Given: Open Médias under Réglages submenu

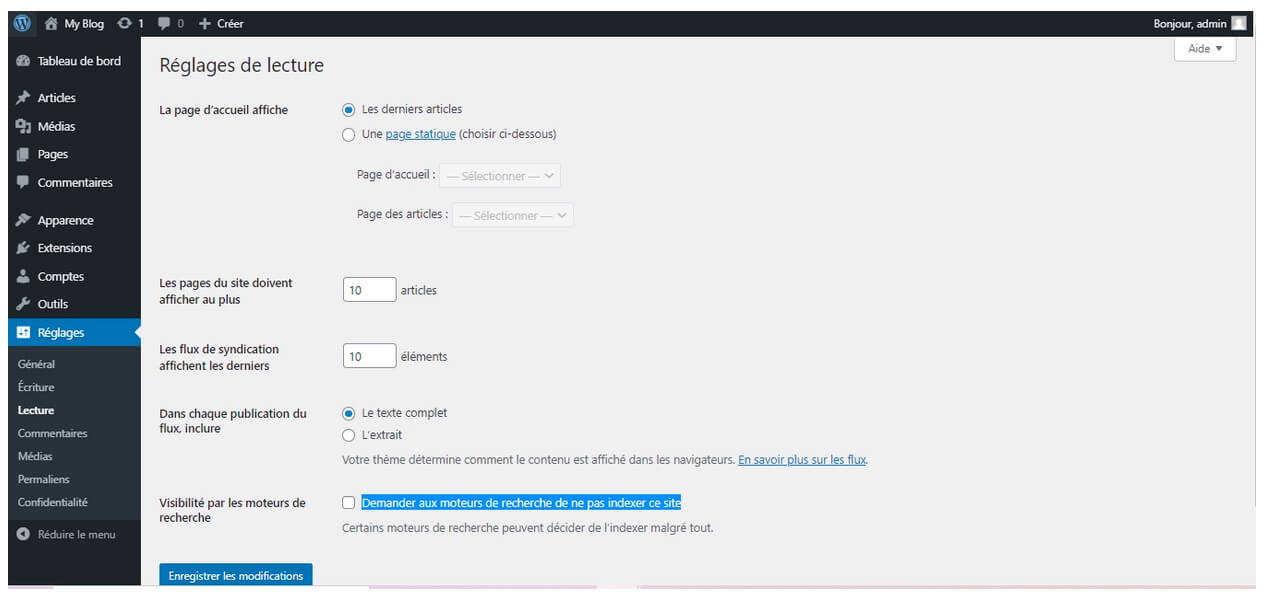Looking at the screenshot, I should pos(35,456).
